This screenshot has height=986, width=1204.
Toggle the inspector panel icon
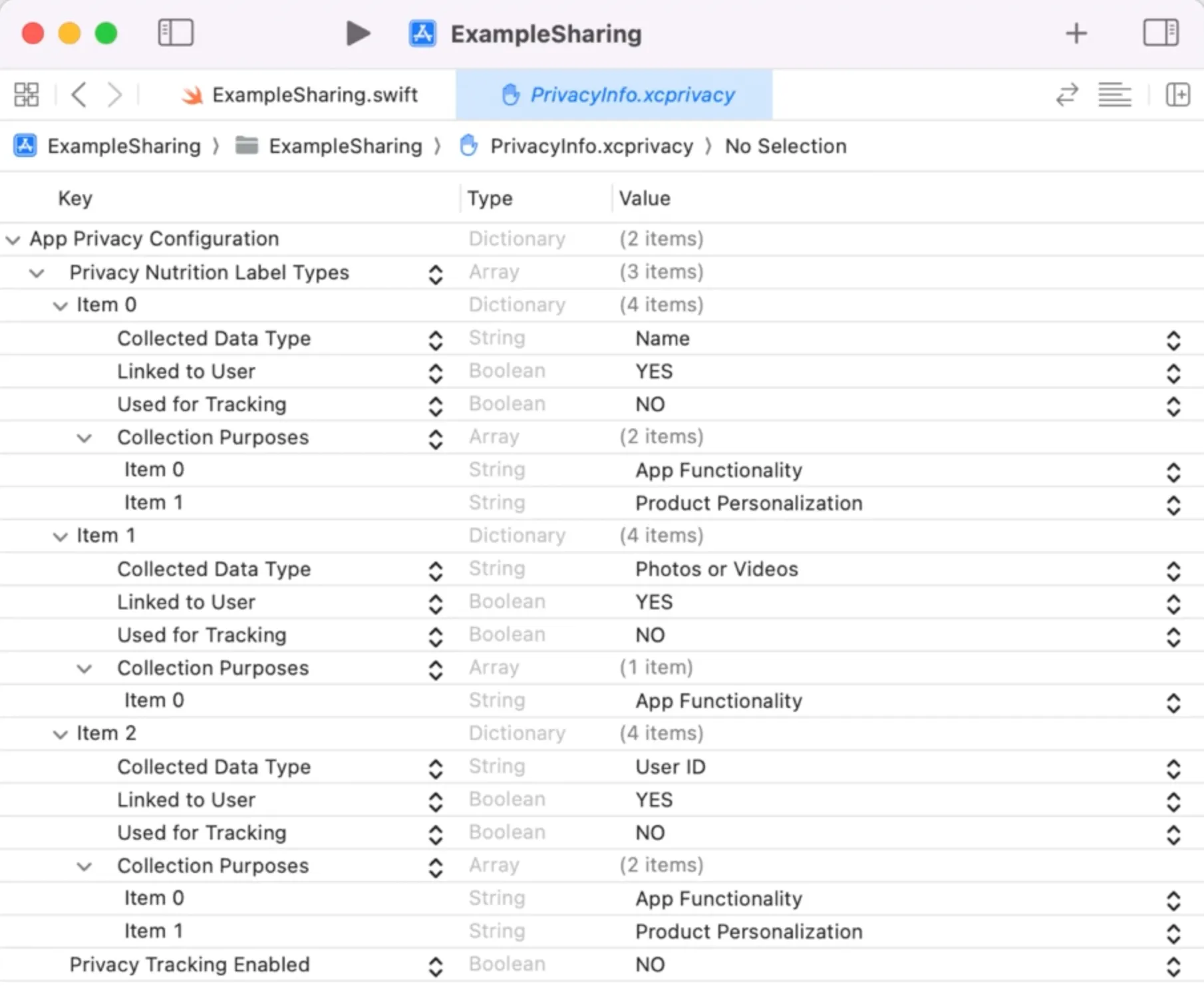tap(1161, 33)
